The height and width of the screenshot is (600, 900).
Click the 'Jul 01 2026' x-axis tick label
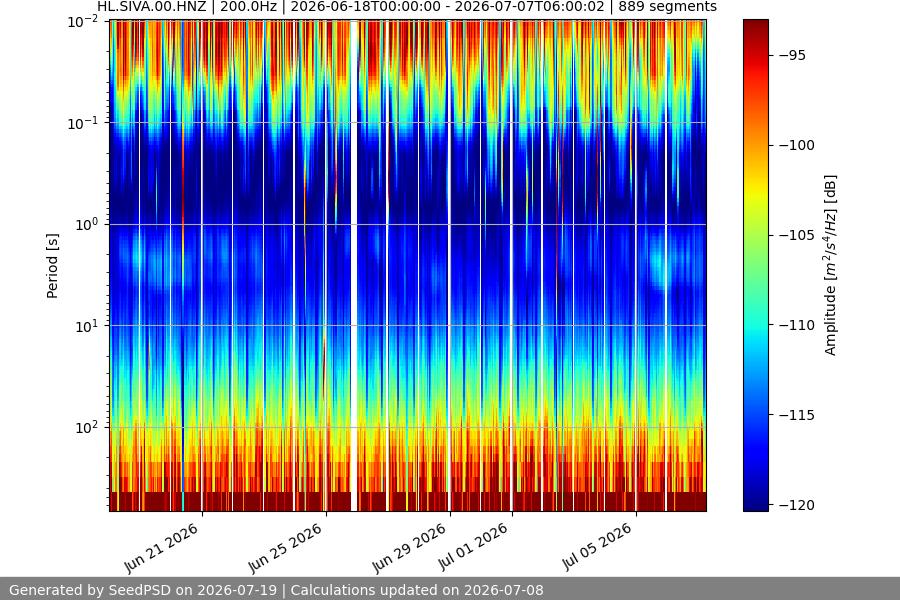click(x=474, y=546)
